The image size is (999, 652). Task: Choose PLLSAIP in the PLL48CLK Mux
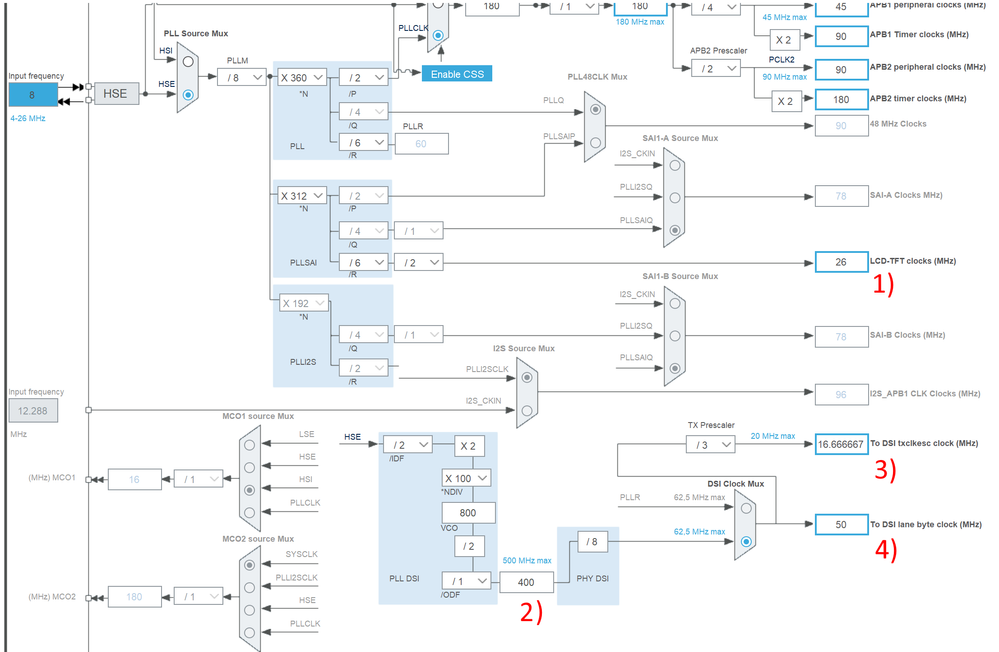click(x=595, y=143)
